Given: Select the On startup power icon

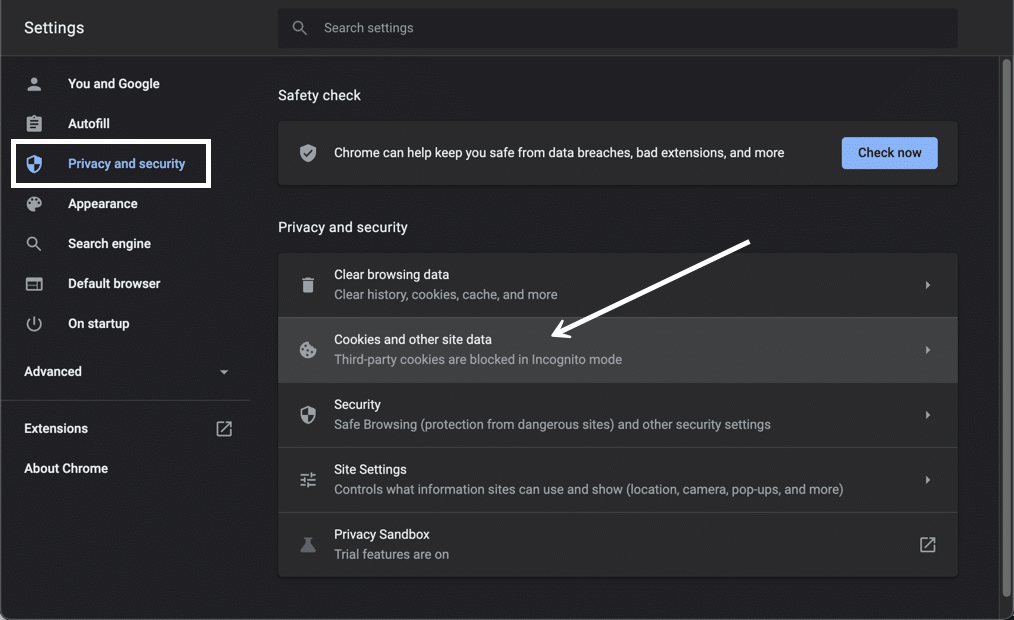Looking at the screenshot, I should point(33,323).
